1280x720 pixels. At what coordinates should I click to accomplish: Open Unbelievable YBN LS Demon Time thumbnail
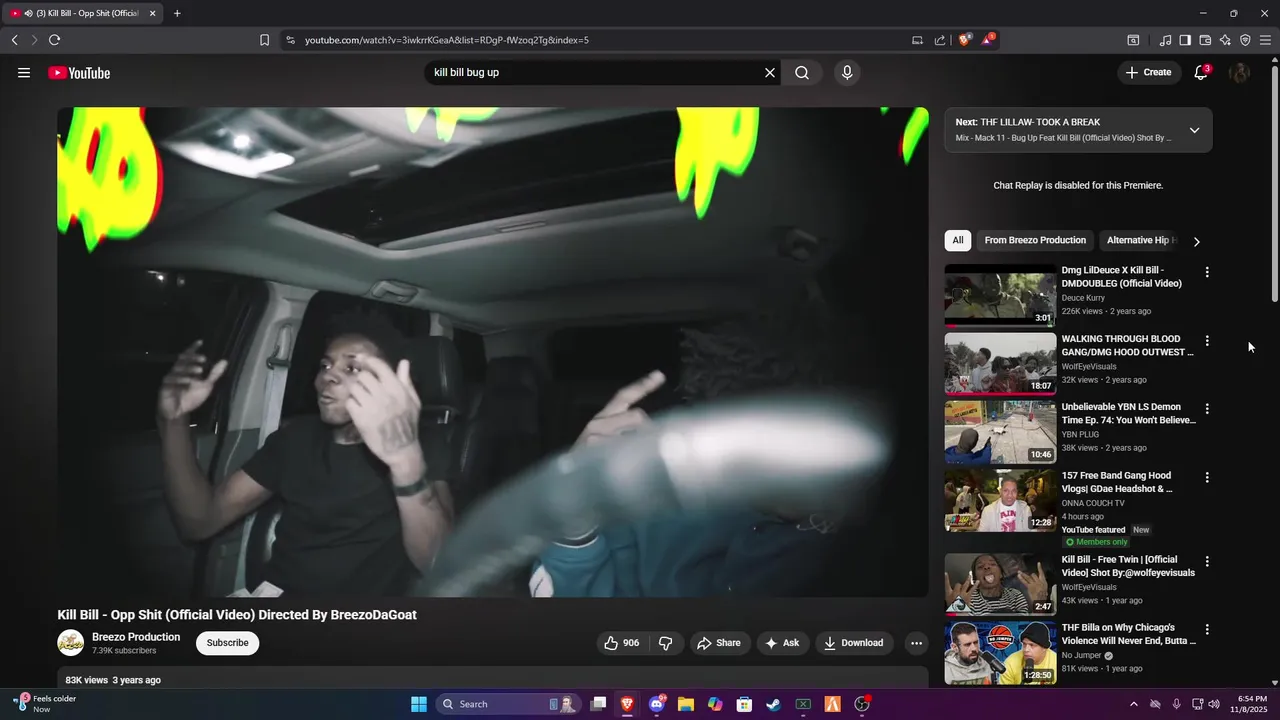tap(1000, 432)
